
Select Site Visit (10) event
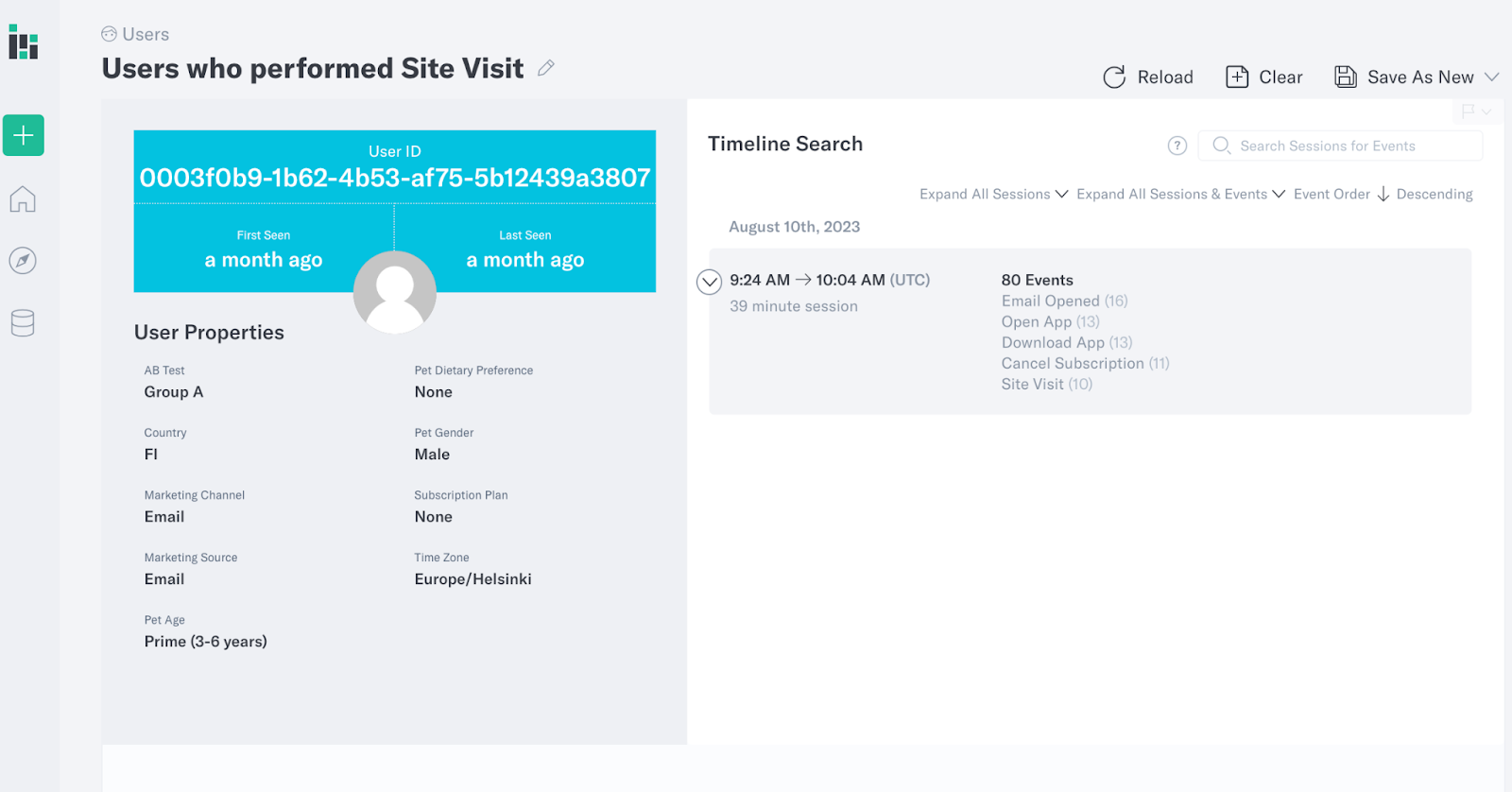point(1047,384)
